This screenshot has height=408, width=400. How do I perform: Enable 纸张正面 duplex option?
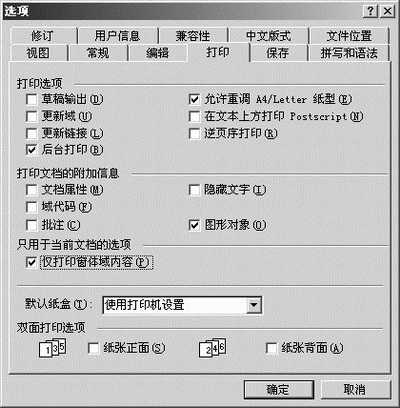point(93,348)
